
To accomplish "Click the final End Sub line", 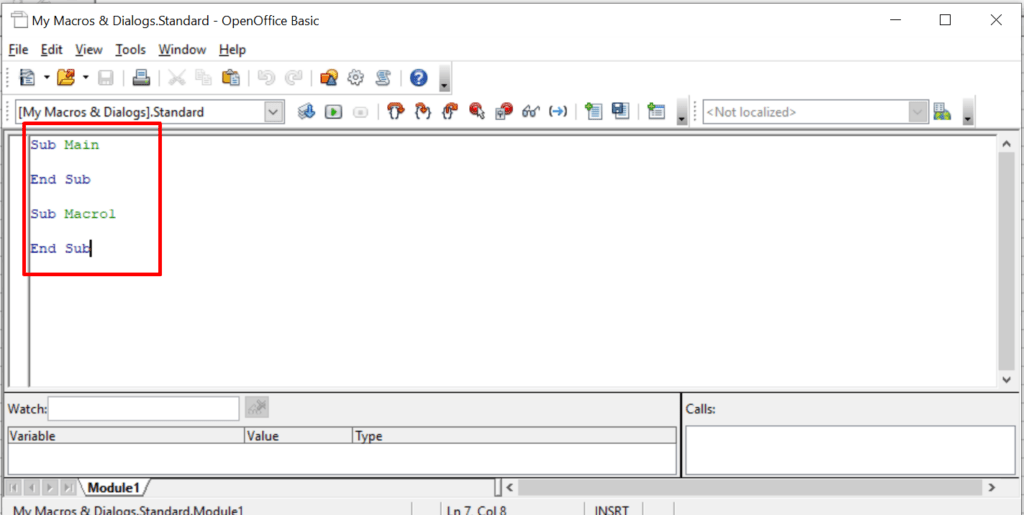I will click(60, 248).
